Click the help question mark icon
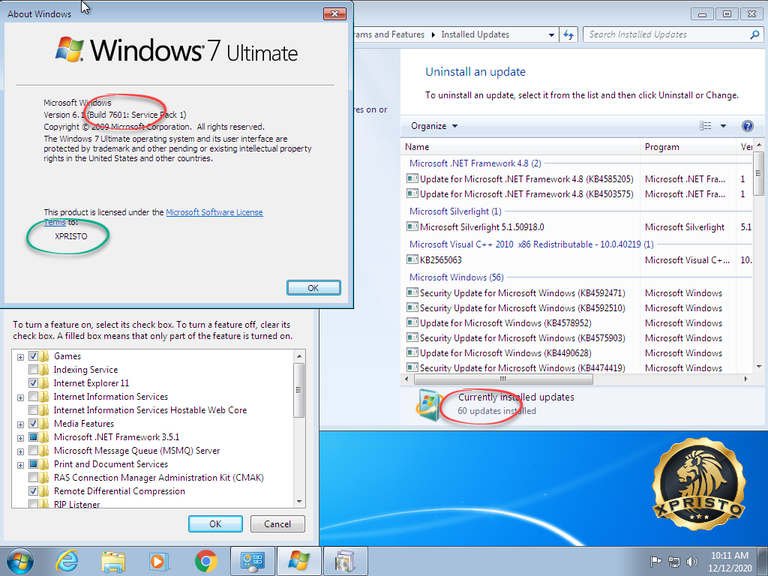 point(747,126)
